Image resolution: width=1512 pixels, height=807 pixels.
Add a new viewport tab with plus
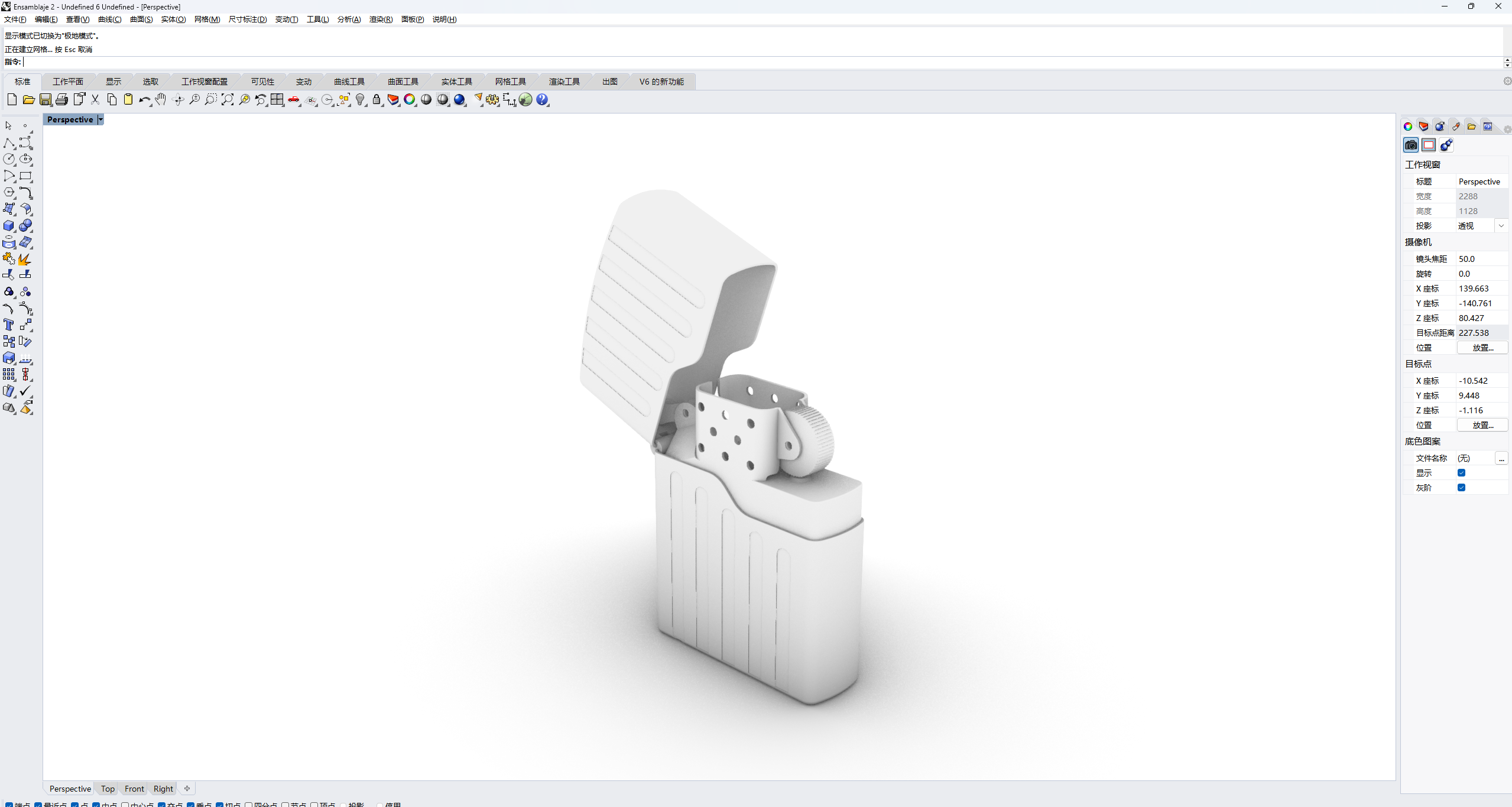click(187, 788)
